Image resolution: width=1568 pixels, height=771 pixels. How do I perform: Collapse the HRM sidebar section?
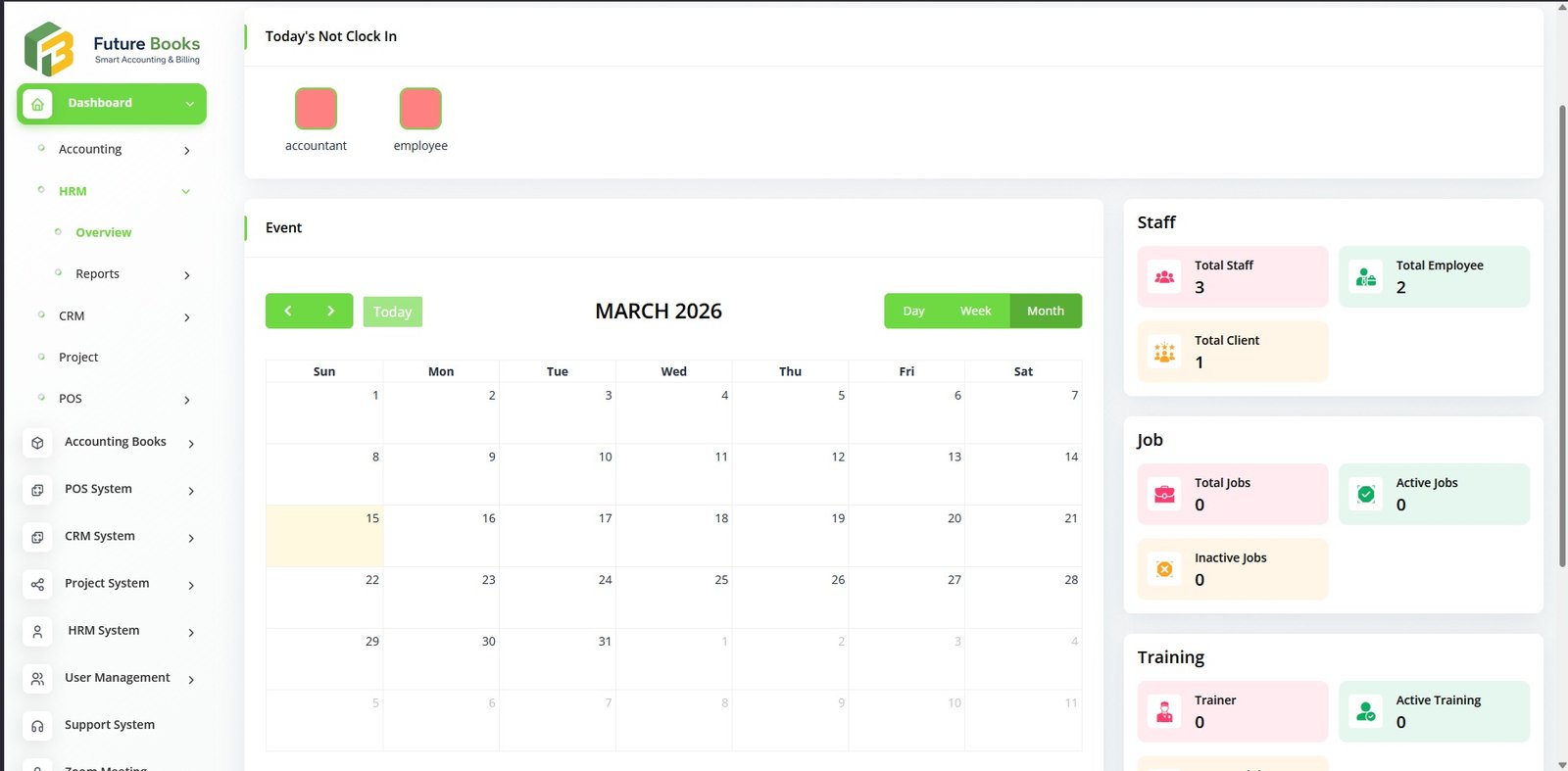(x=185, y=192)
